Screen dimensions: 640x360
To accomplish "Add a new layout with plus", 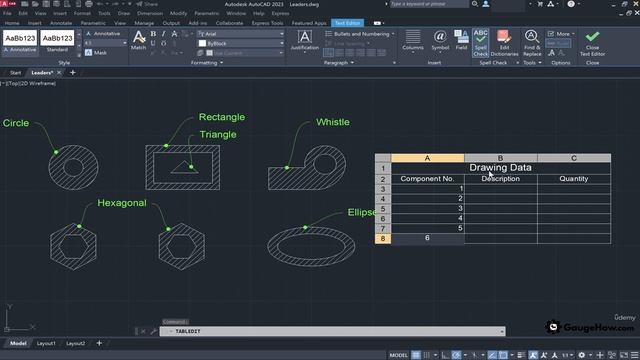I will coord(99,343).
